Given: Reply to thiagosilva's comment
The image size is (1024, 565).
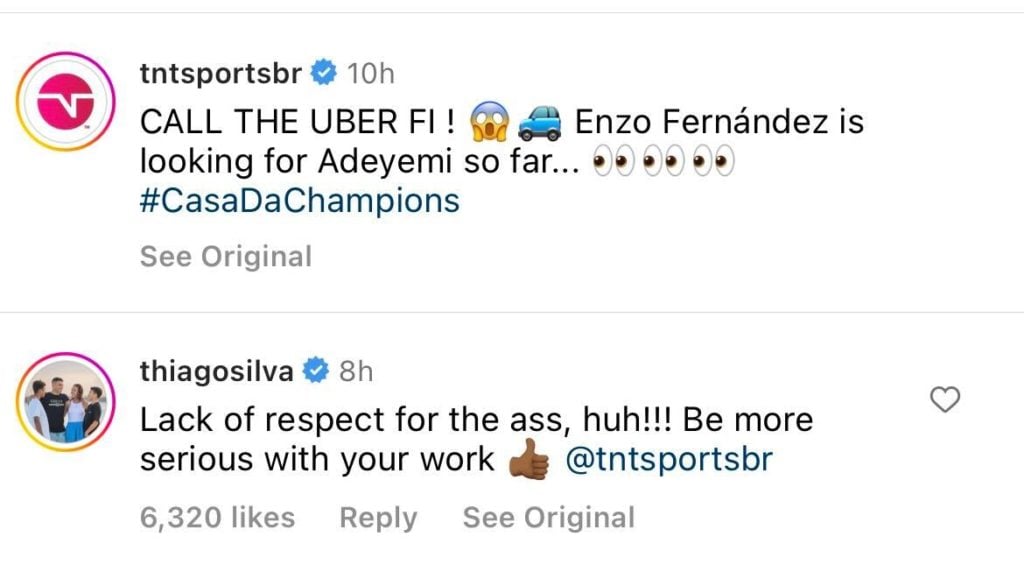Looking at the screenshot, I should (378, 518).
